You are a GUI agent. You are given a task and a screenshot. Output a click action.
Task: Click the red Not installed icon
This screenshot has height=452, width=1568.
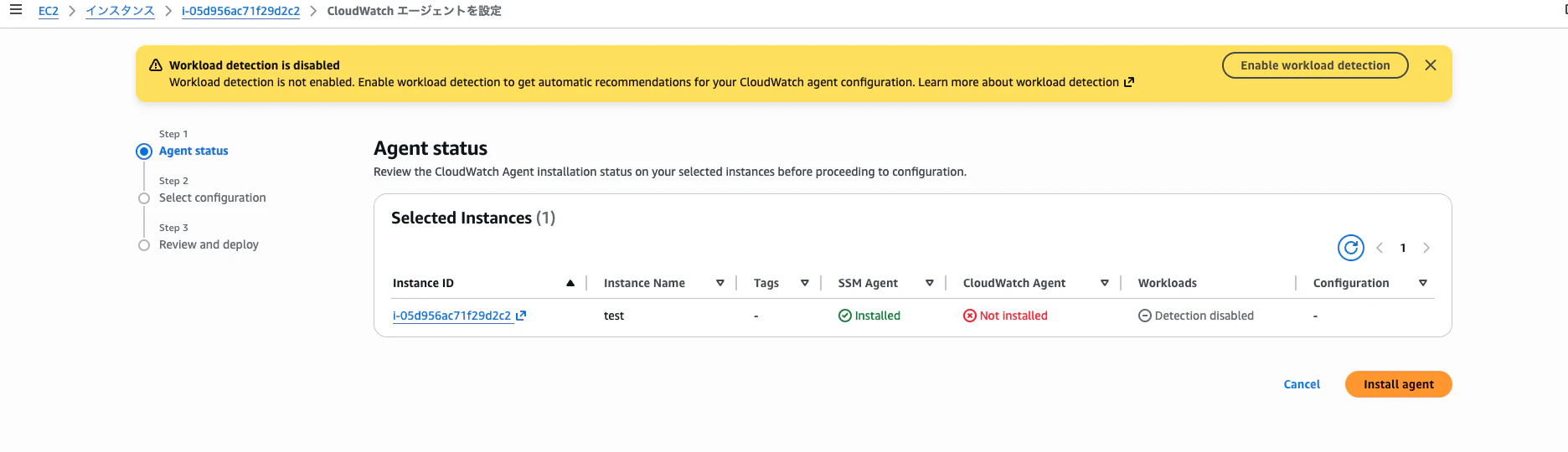click(x=970, y=316)
